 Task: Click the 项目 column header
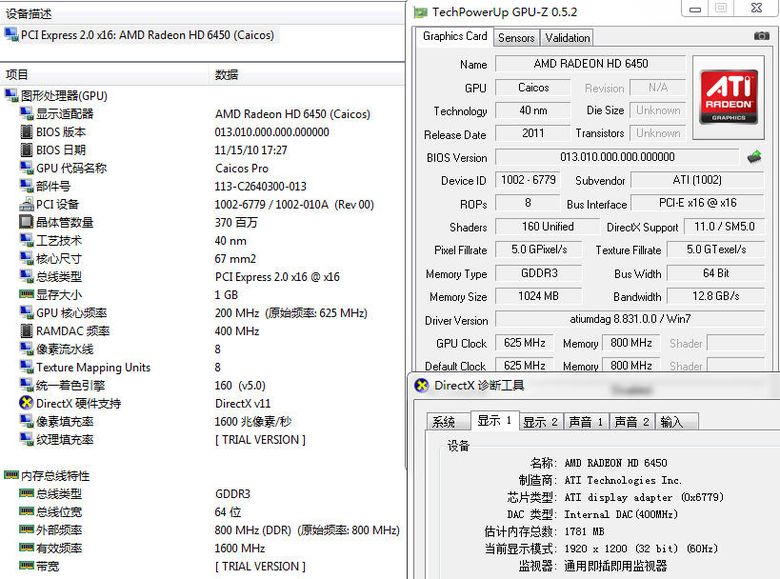tap(104, 75)
